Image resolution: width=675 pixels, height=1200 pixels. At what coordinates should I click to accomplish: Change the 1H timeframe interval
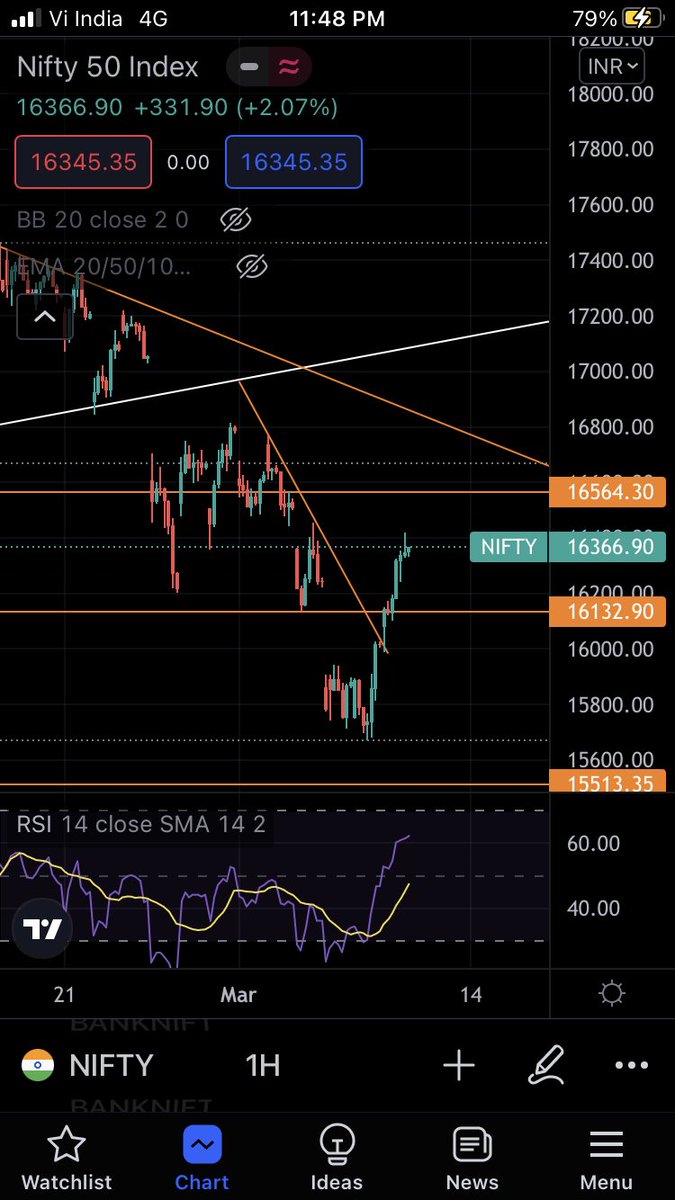(x=263, y=1065)
